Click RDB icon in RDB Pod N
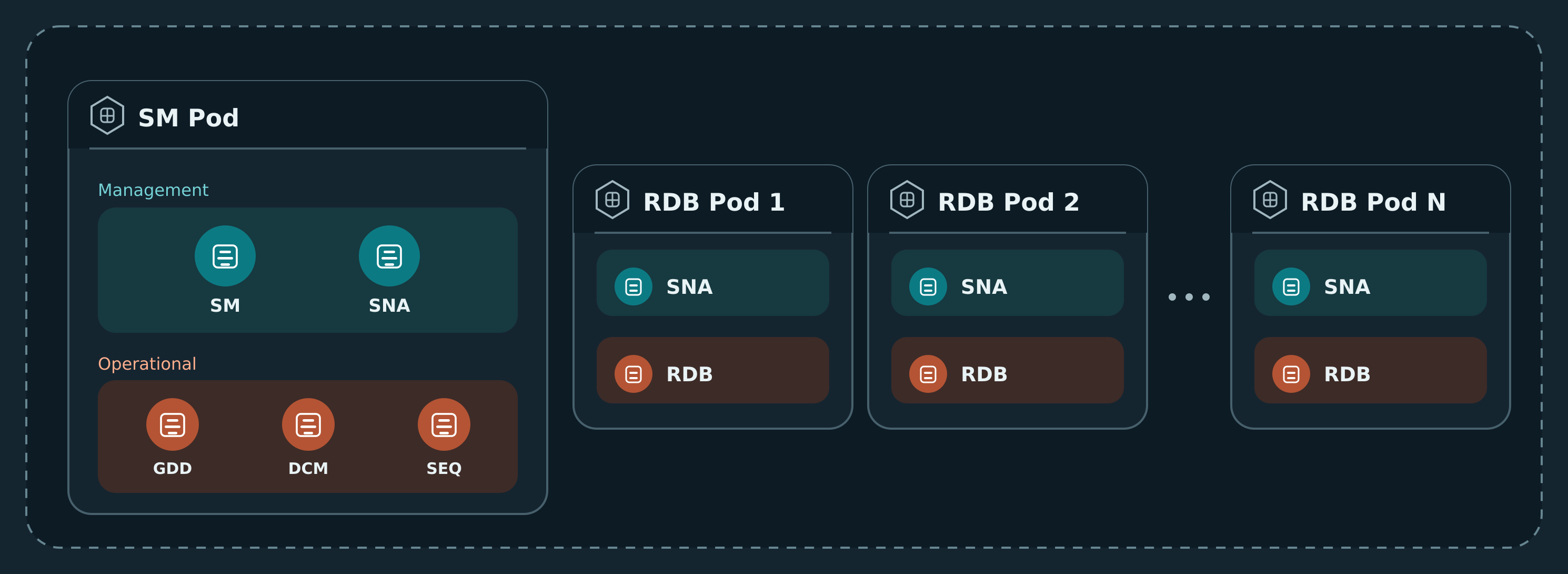Image resolution: width=1568 pixels, height=574 pixels. 1291,374
